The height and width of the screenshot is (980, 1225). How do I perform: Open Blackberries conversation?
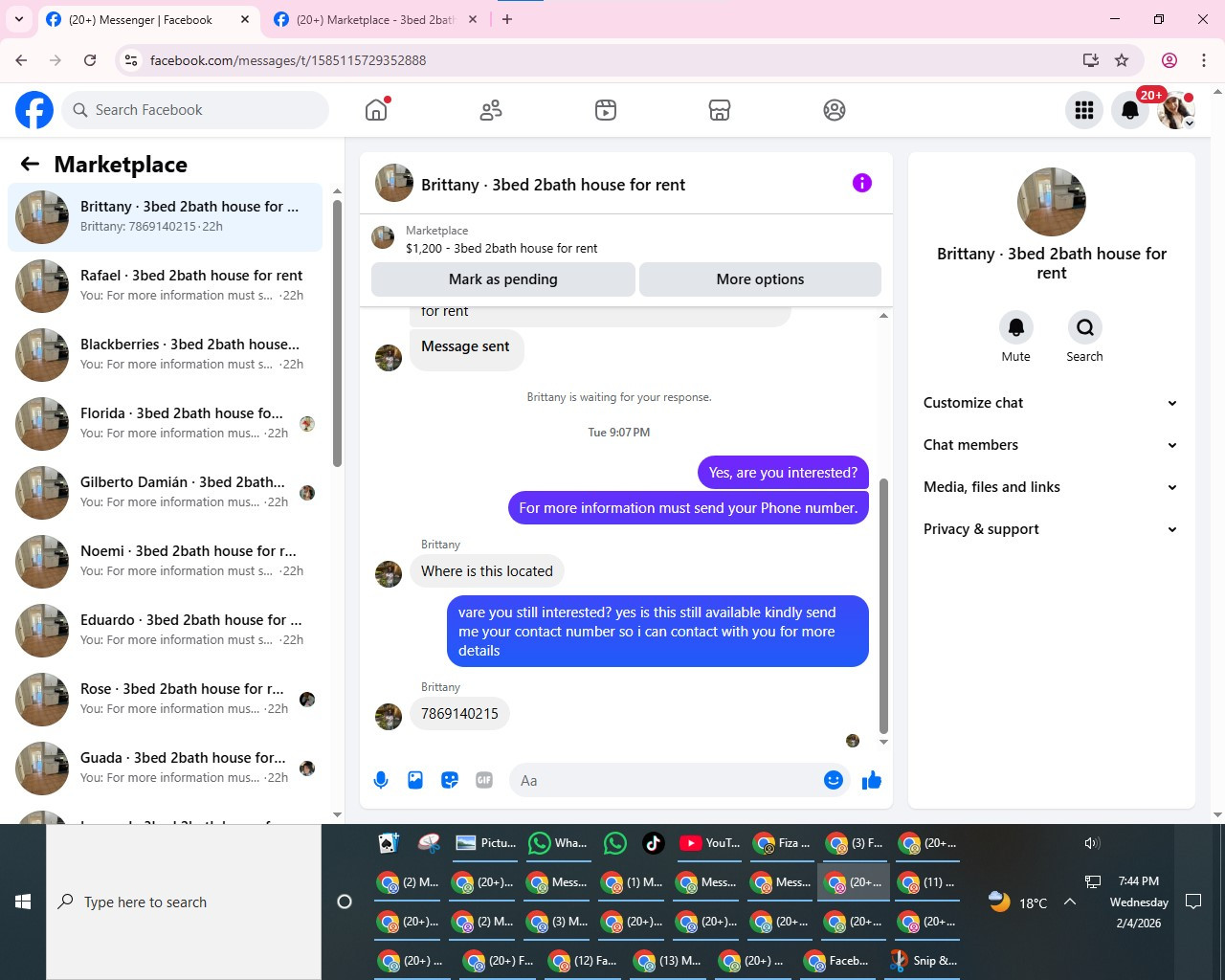coord(166,355)
